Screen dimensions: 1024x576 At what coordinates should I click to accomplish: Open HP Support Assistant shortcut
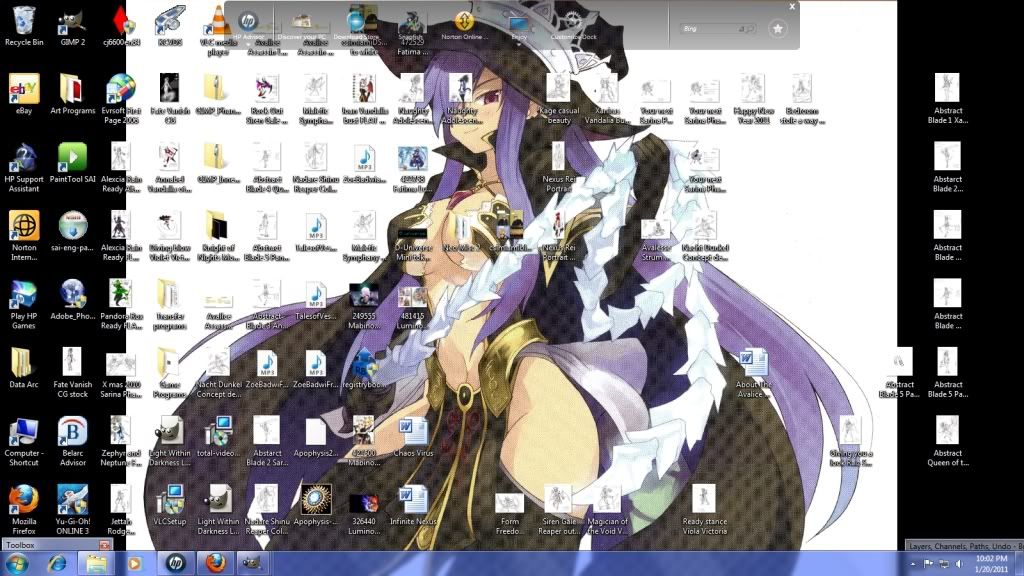[24, 158]
